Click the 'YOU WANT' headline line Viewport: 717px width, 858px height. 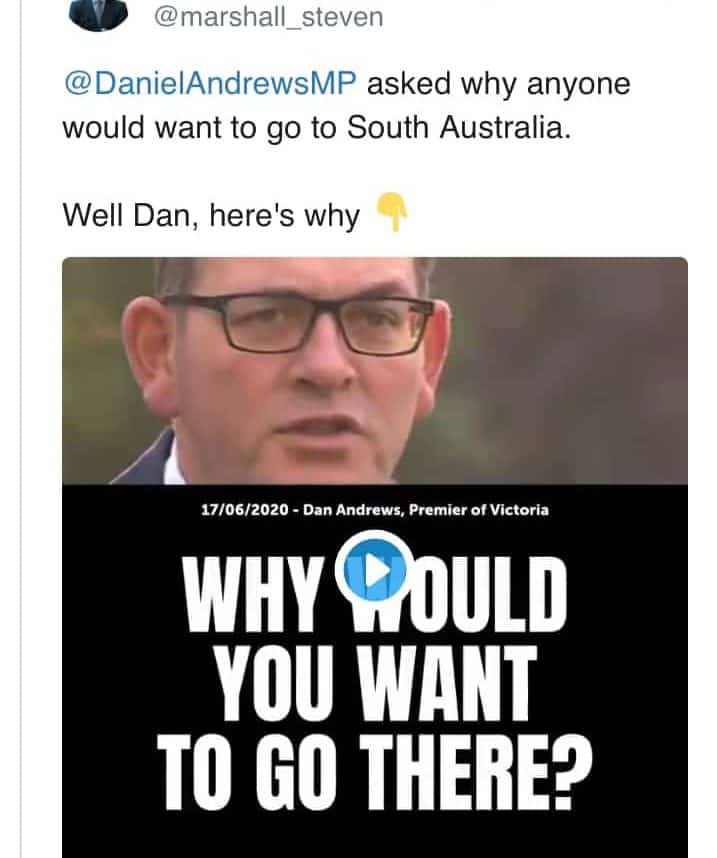[375, 683]
